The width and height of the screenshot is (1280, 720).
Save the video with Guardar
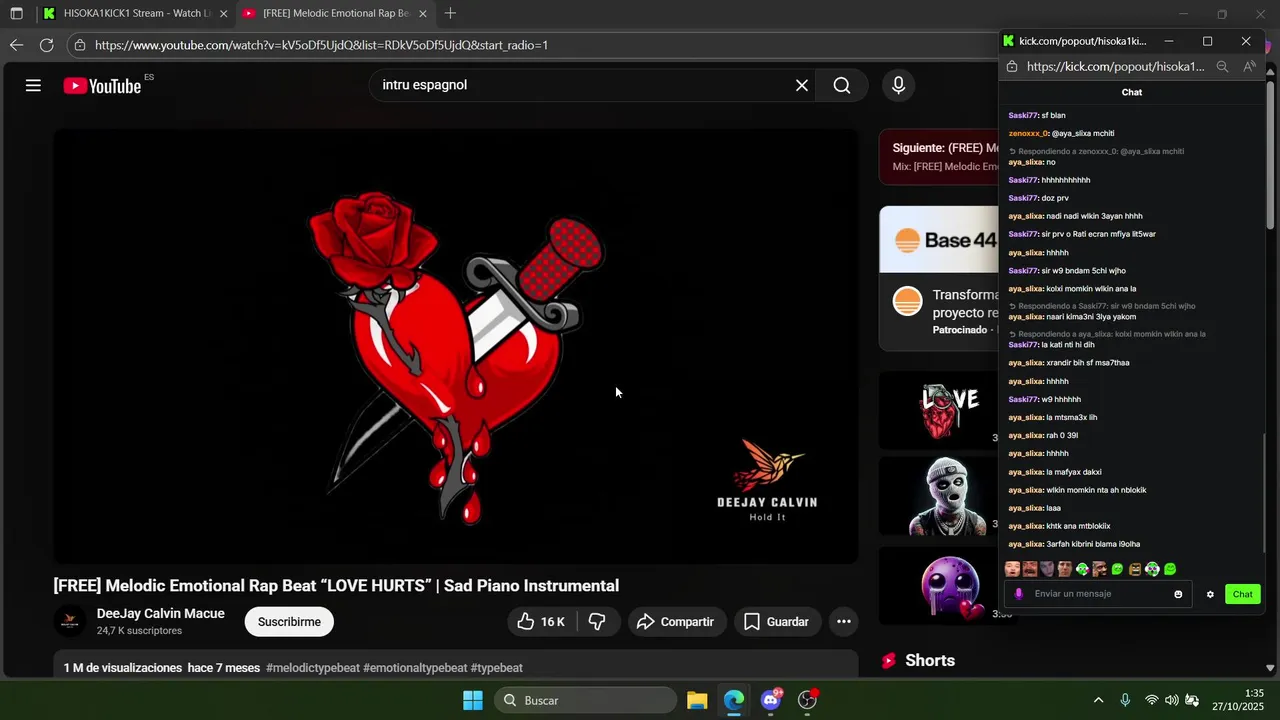(777, 622)
